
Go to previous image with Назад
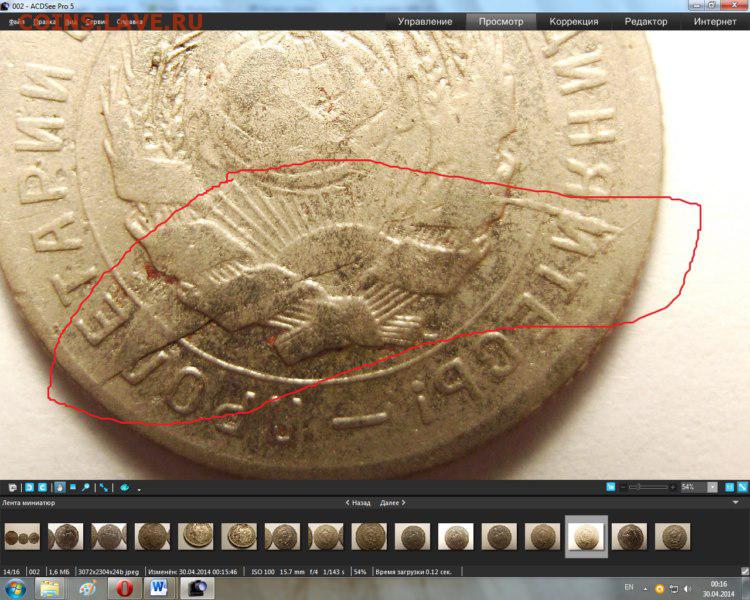(358, 503)
